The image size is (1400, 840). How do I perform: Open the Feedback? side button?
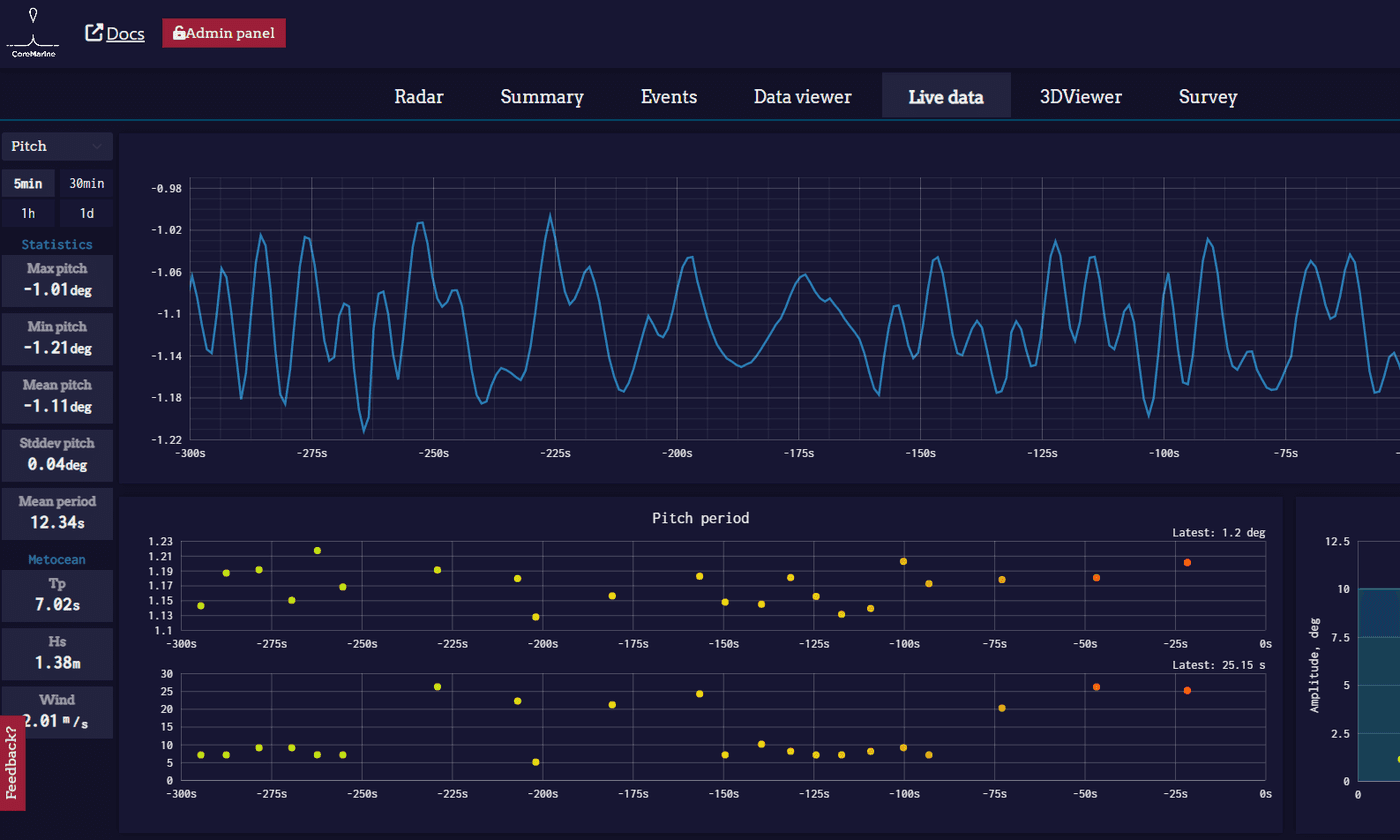pos(12,763)
